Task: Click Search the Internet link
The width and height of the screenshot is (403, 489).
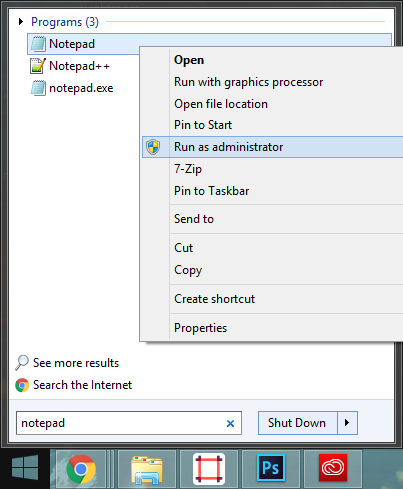Action: (x=82, y=385)
